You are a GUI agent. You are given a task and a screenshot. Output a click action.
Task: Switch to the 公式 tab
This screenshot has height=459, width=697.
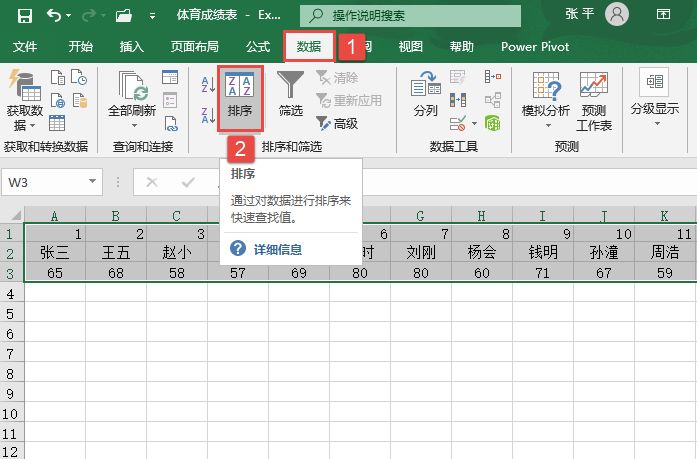pyautogui.click(x=258, y=46)
